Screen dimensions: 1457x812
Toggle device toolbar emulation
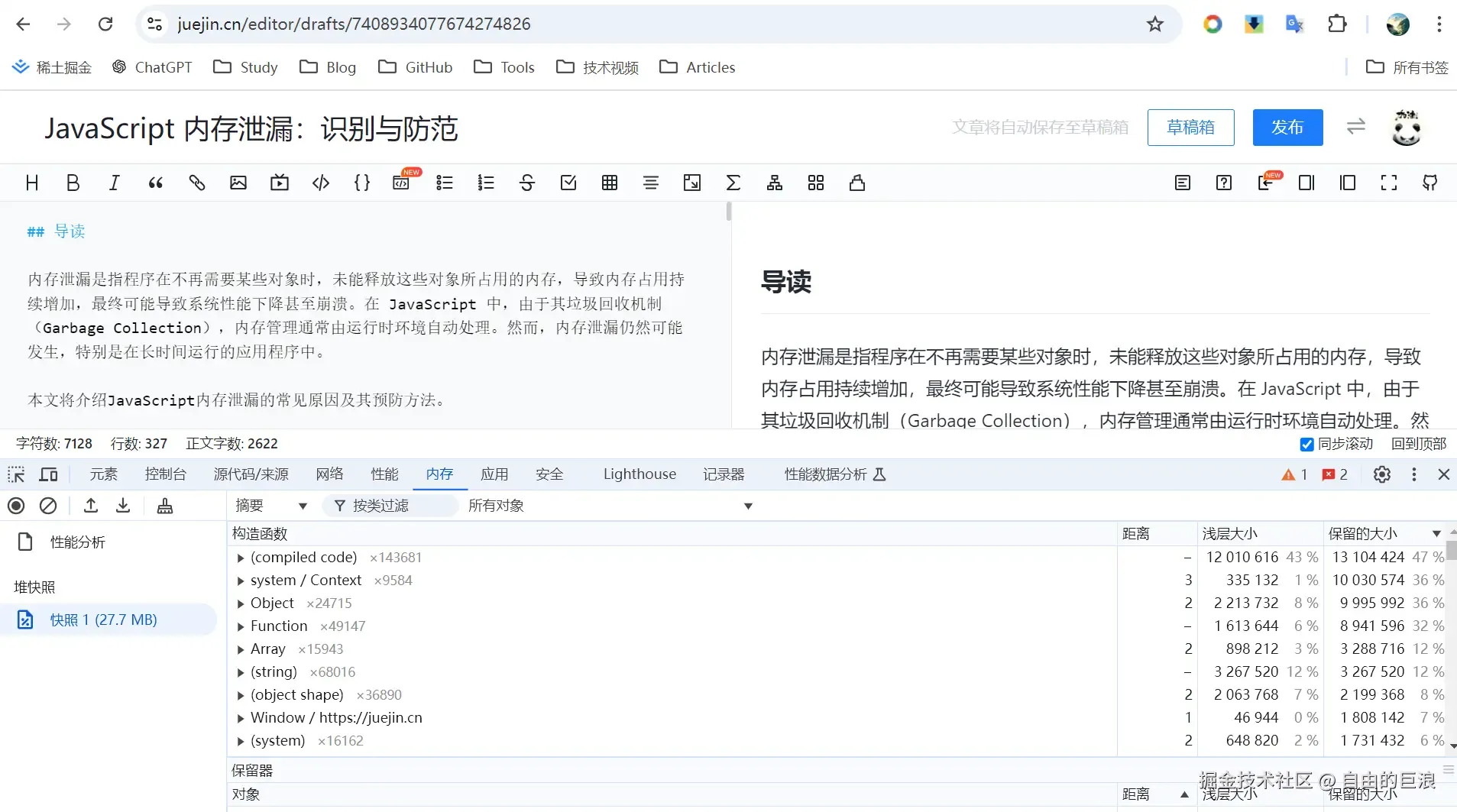49,474
